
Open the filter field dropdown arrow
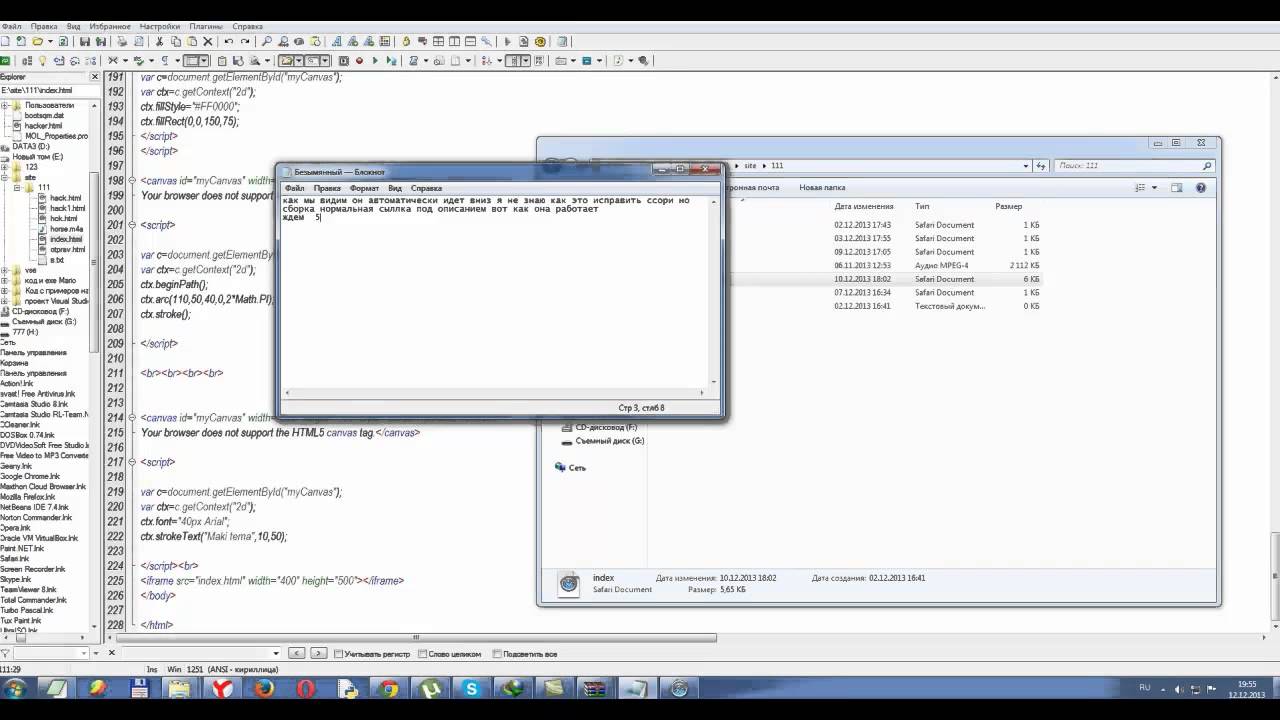(x=84, y=653)
